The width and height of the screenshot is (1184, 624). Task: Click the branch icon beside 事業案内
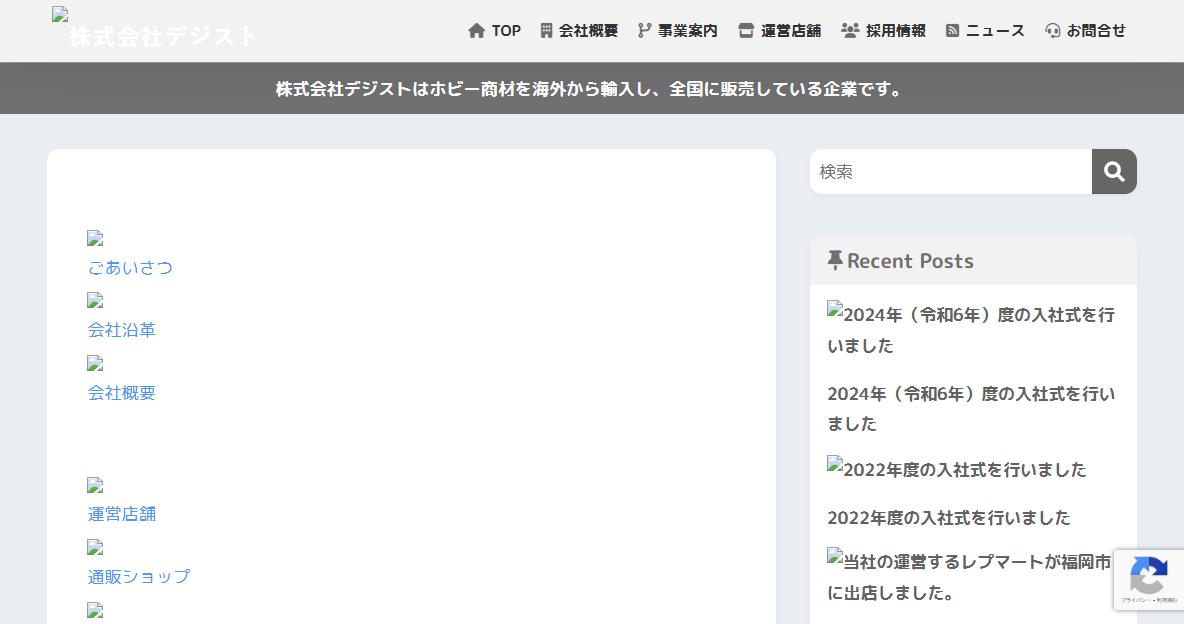[x=643, y=31]
